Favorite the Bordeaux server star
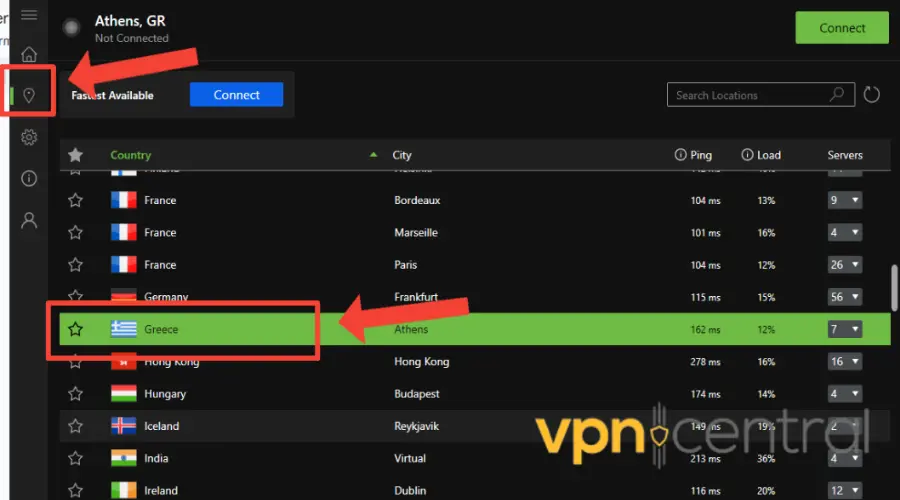The height and width of the screenshot is (500, 900). click(75, 200)
